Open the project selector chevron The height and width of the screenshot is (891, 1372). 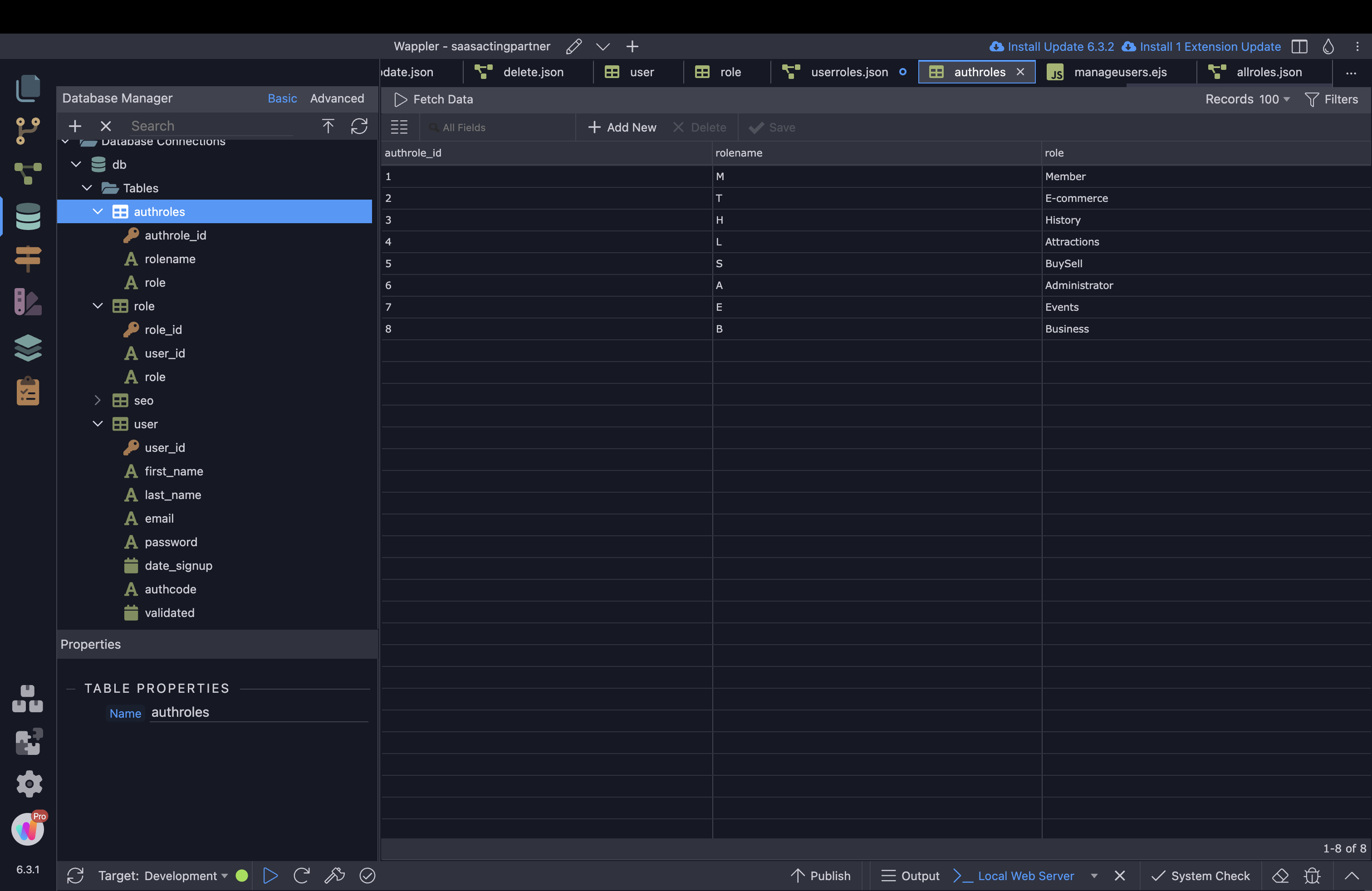603,46
